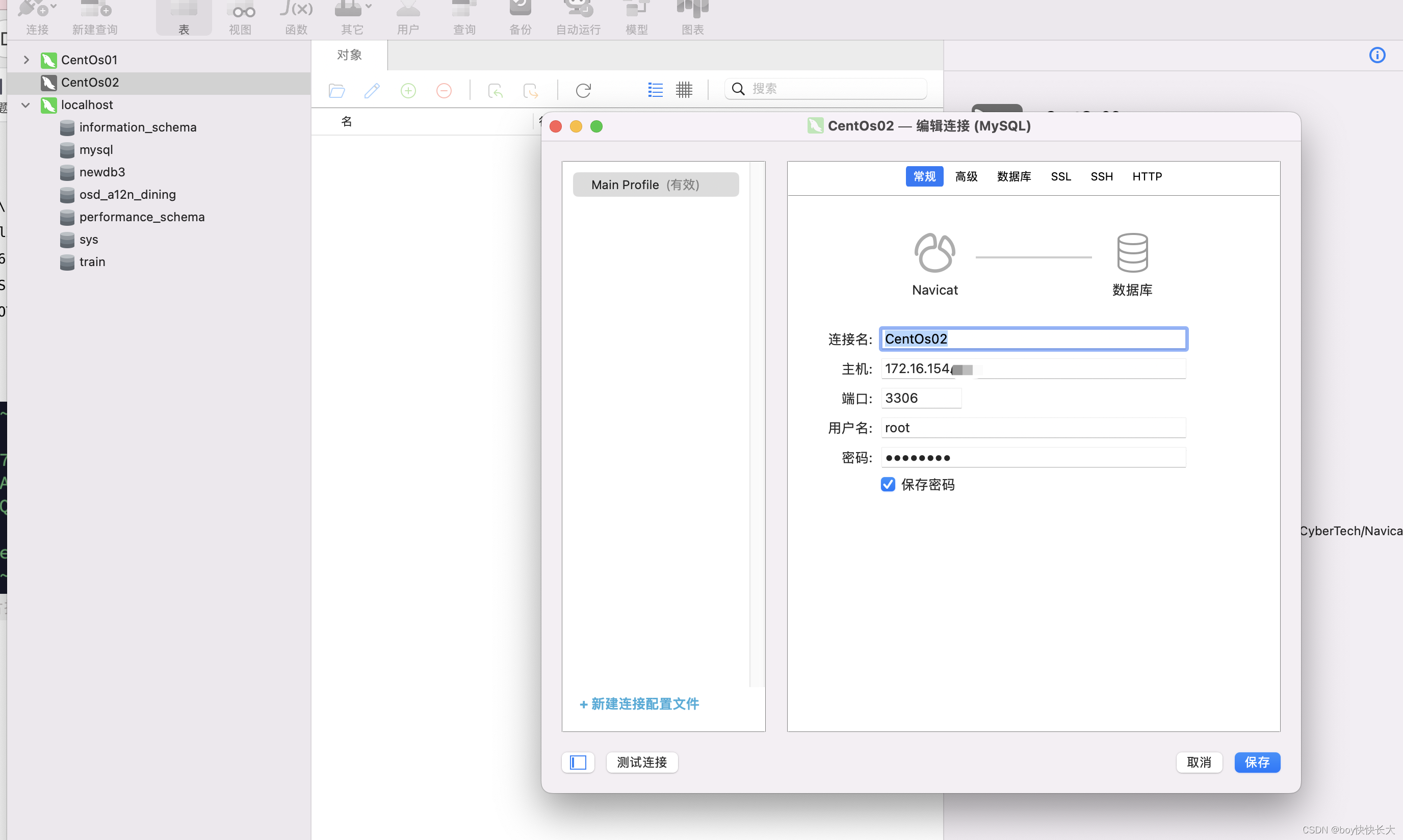Click the refresh objects icon
The height and width of the screenshot is (840, 1403).
click(x=583, y=90)
